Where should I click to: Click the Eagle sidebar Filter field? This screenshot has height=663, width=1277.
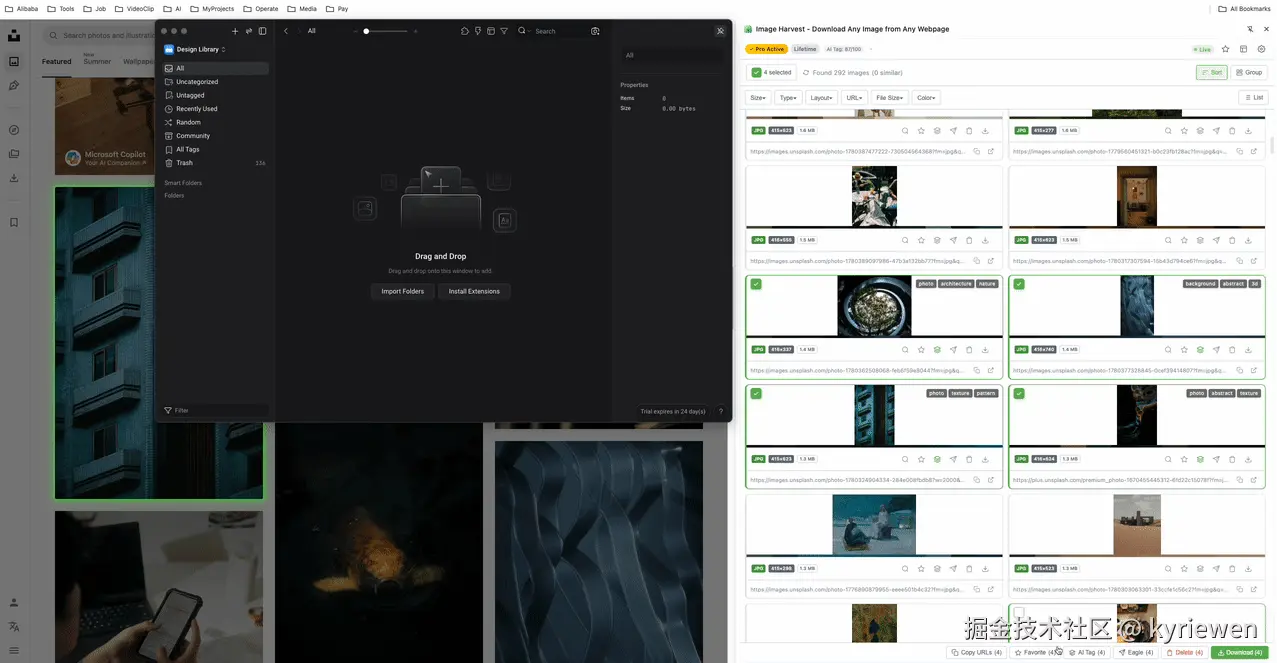(215, 410)
